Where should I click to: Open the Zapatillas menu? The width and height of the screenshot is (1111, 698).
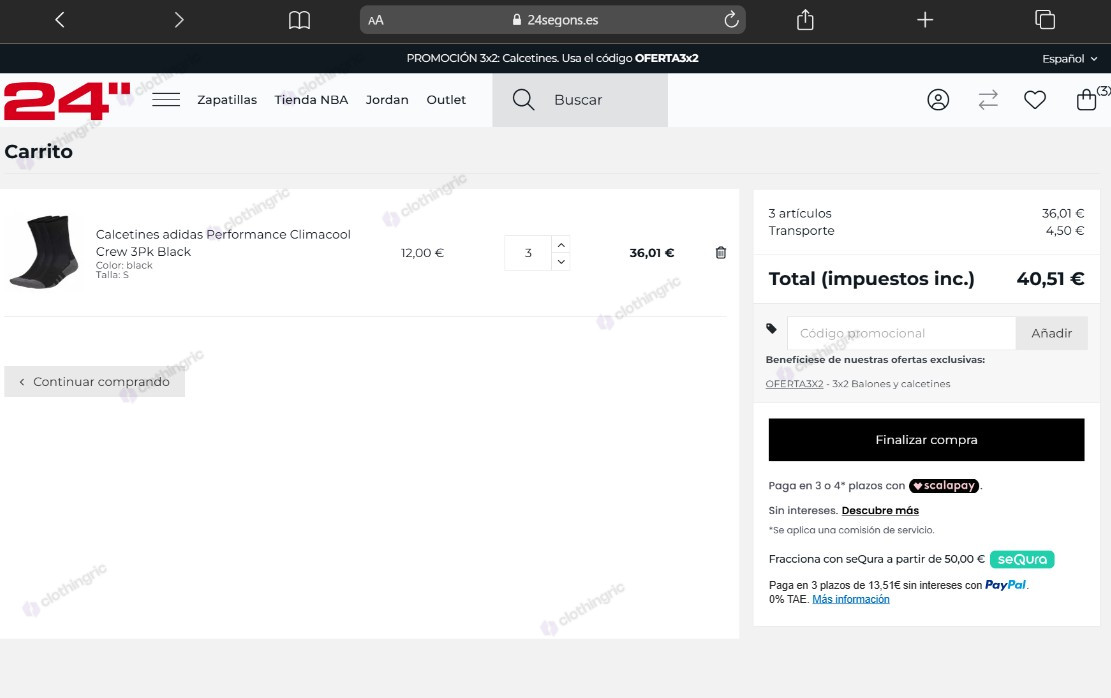point(227,100)
